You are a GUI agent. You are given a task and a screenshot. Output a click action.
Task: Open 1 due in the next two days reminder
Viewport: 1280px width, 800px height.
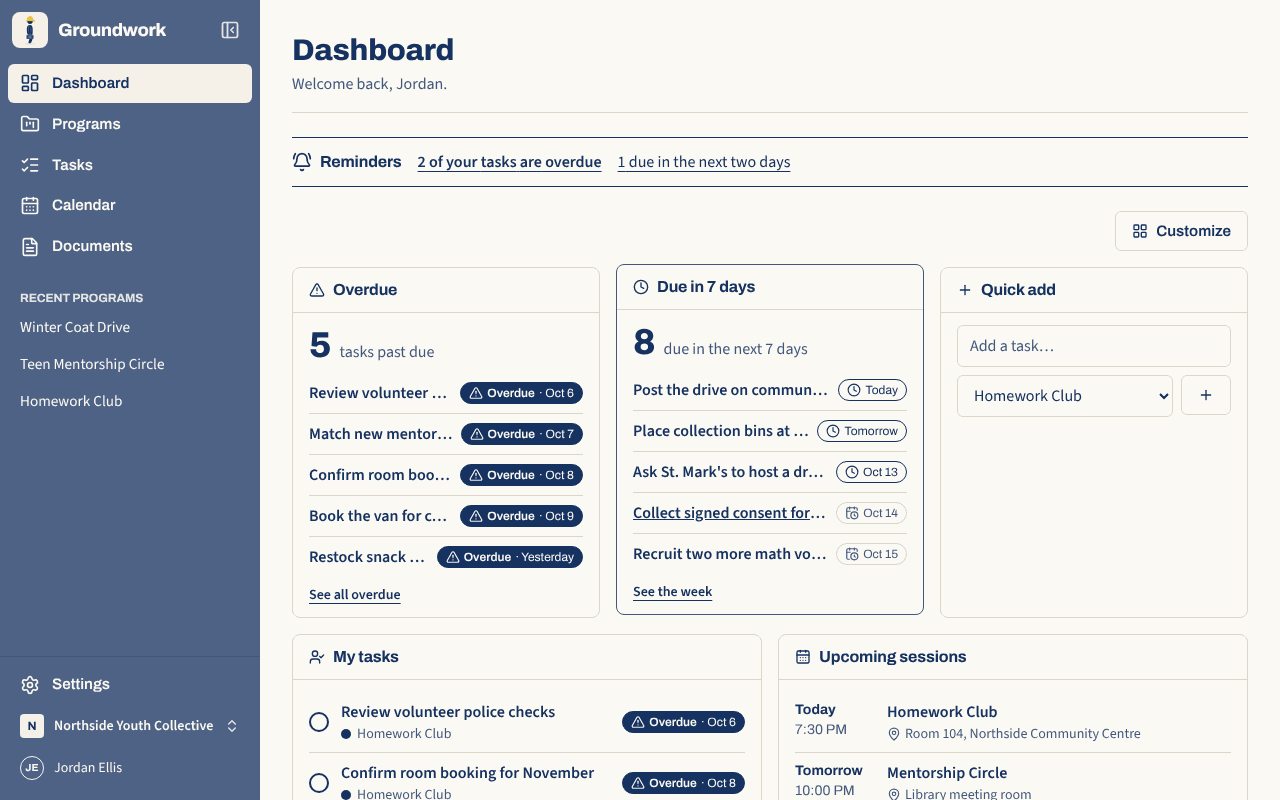pyautogui.click(x=704, y=162)
